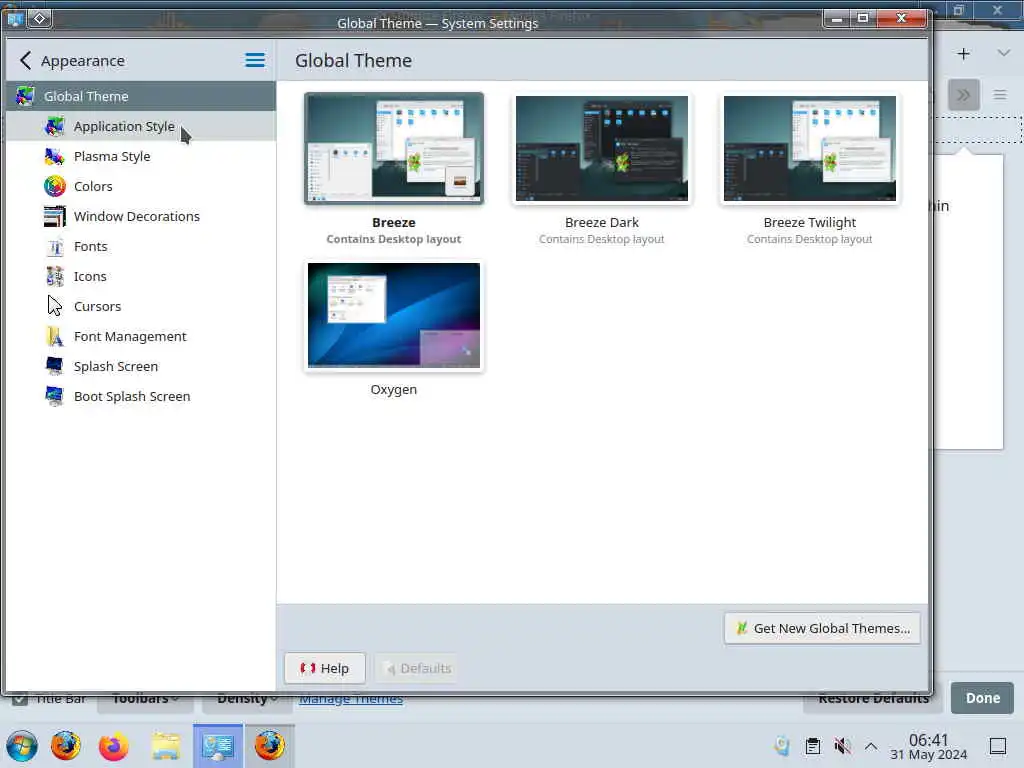Viewport: 1024px width, 768px height.
Task: Open a new tab with Firefox plus icon
Action: [963, 54]
